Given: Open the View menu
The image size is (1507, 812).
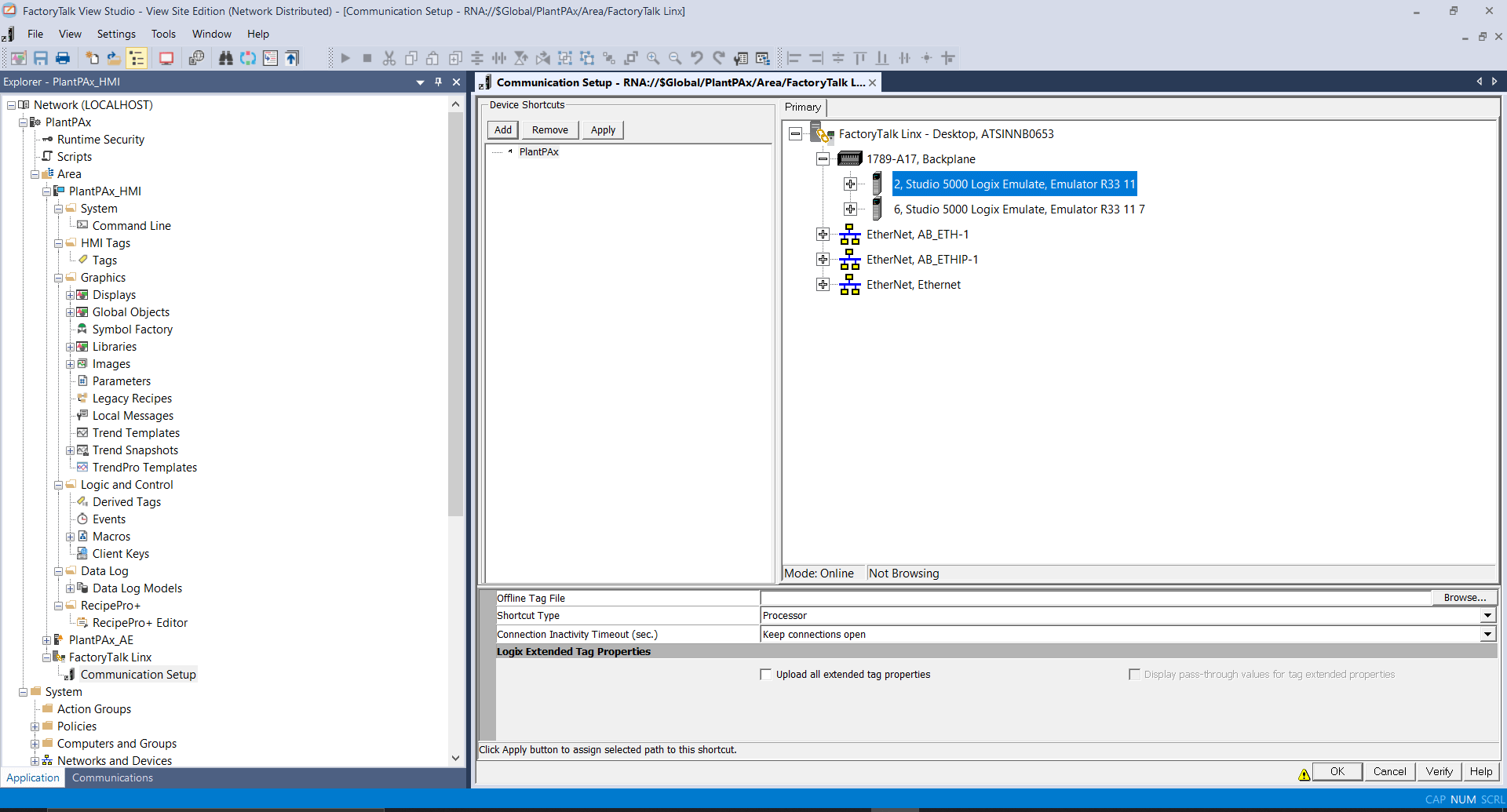Looking at the screenshot, I should click(x=70, y=34).
